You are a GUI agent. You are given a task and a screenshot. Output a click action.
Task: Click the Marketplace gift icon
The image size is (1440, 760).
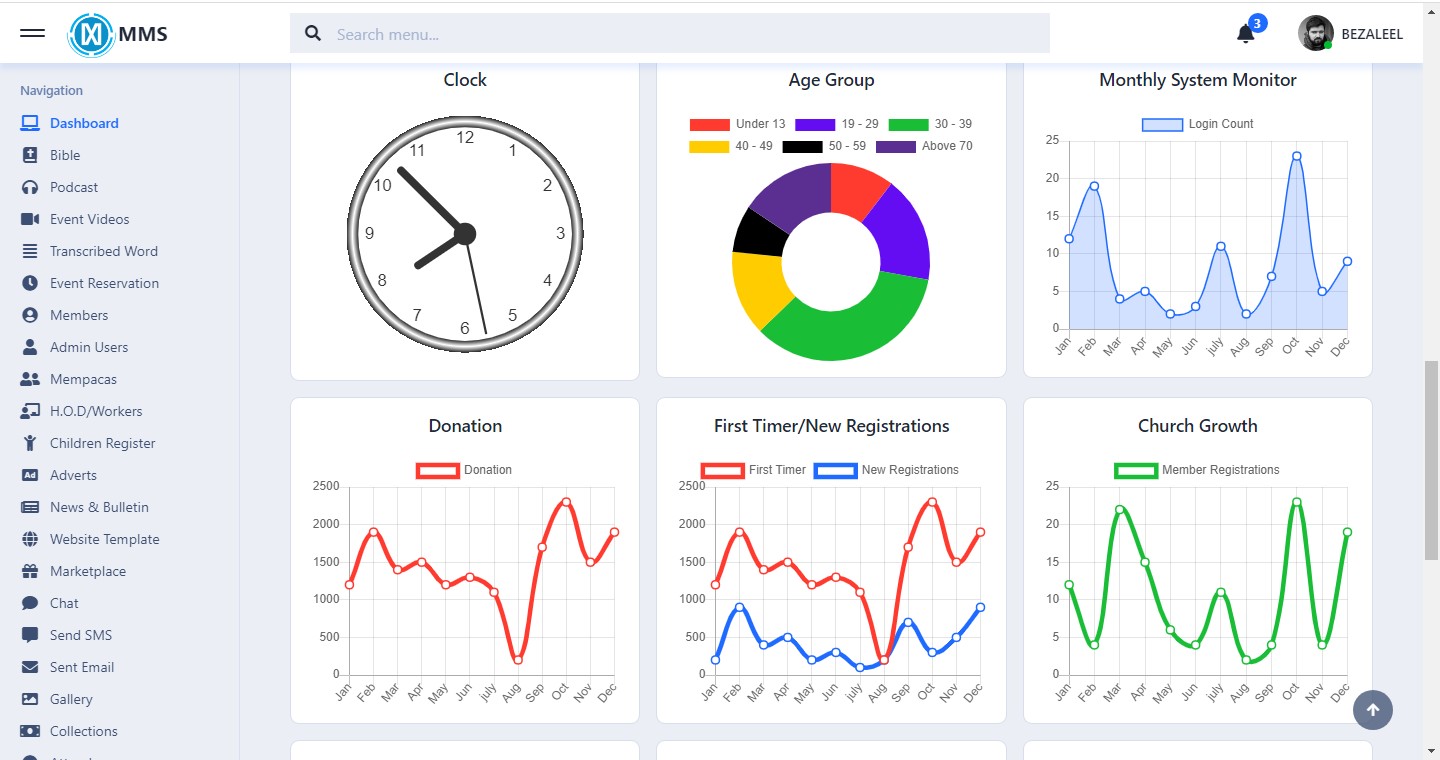pyautogui.click(x=30, y=571)
